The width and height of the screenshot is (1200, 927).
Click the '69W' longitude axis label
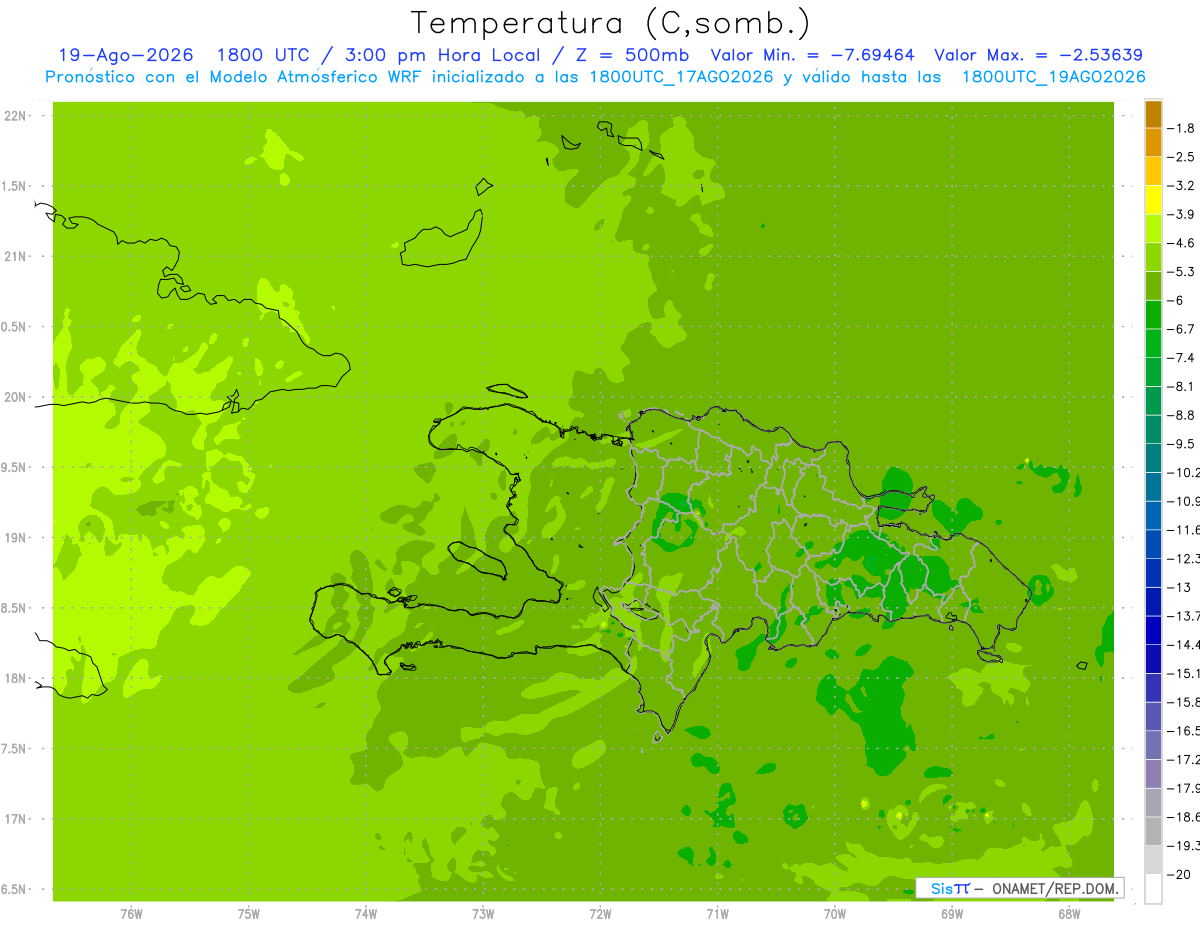pos(952,914)
